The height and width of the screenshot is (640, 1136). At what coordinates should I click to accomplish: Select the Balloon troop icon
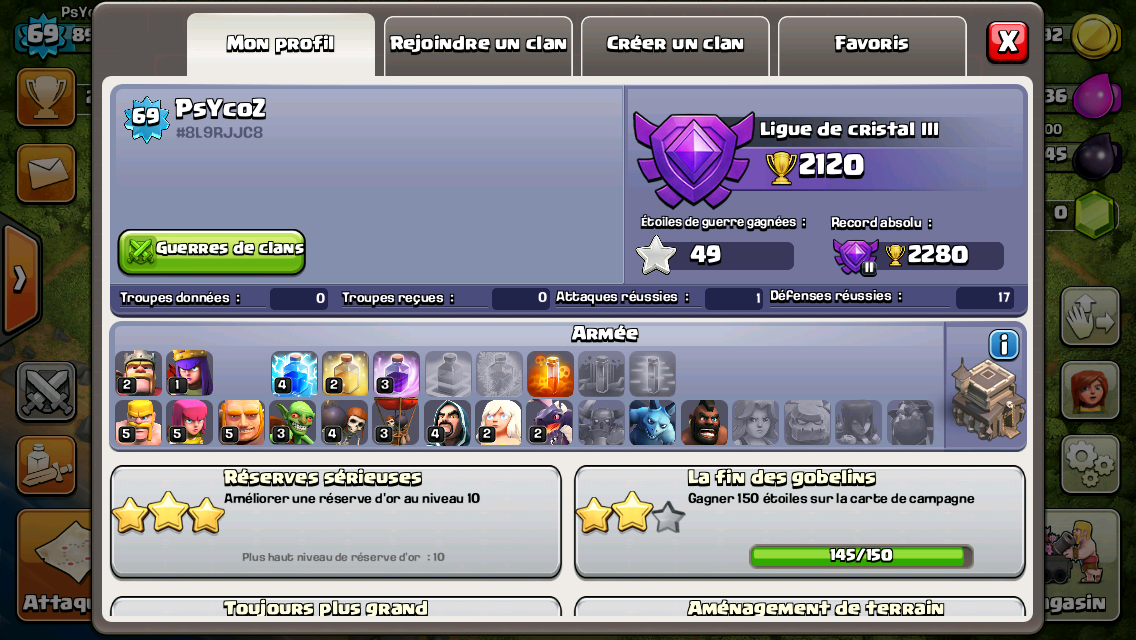396,422
